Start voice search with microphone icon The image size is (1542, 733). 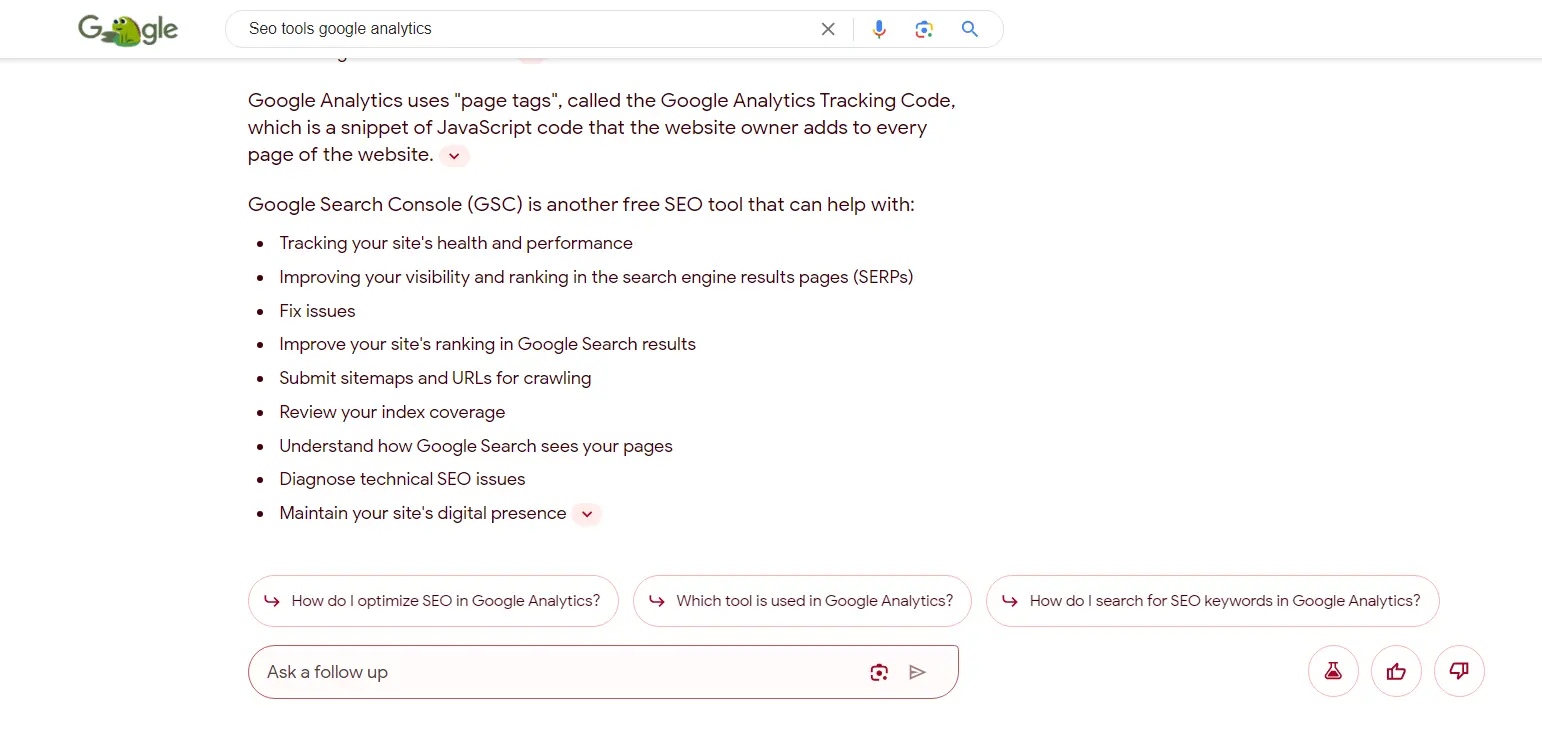click(879, 29)
